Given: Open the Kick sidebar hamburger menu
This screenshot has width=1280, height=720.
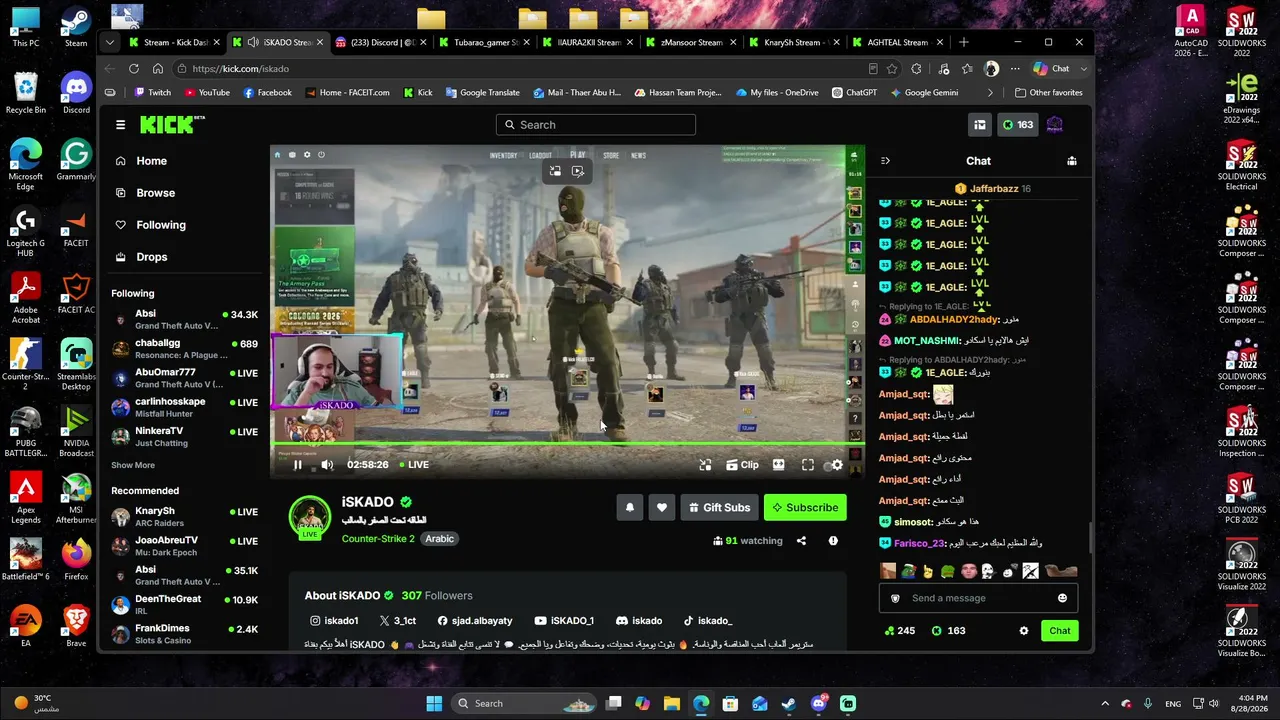Looking at the screenshot, I should [x=120, y=125].
